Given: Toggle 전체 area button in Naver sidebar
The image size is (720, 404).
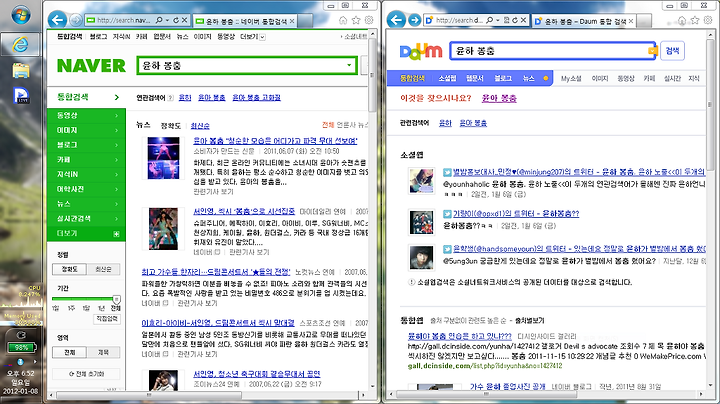Looking at the screenshot, I should tap(69, 352).
